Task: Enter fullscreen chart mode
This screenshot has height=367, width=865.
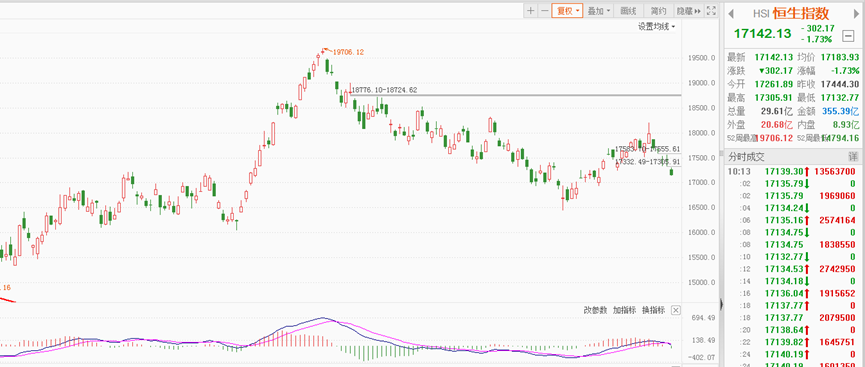Action: pyautogui.click(x=711, y=10)
